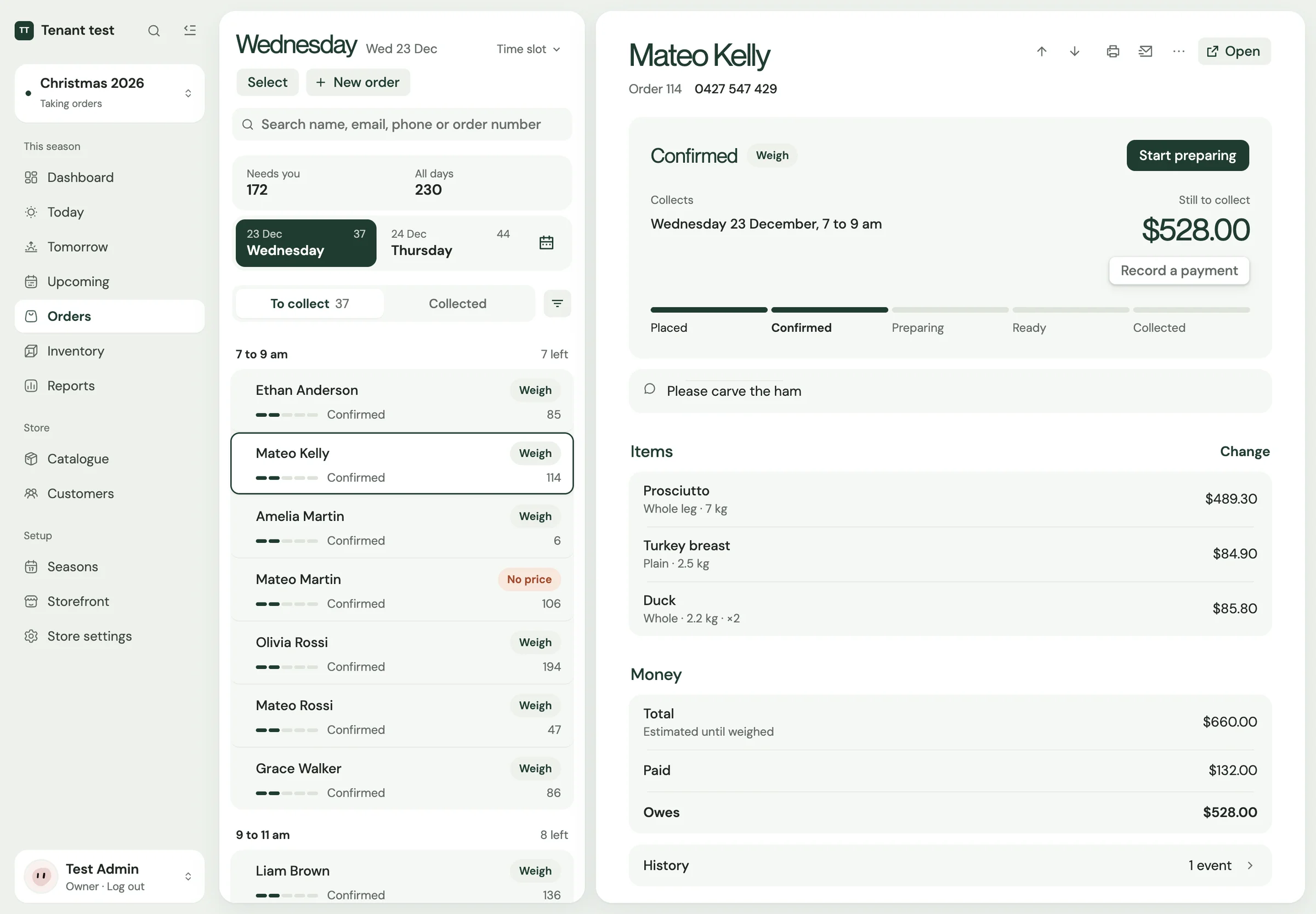This screenshot has height=914, width=1316.
Task: Click Change next to Items
Action: [x=1244, y=451]
